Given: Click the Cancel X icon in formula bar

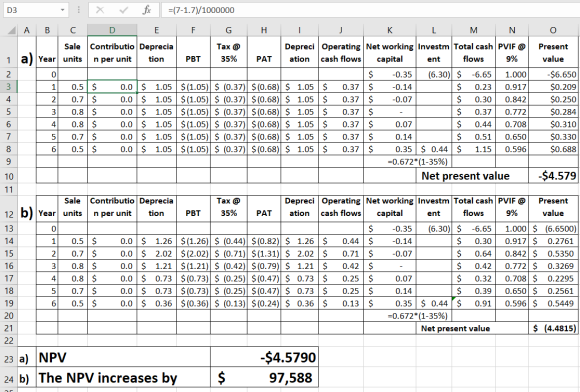Looking at the screenshot, I should coord(100,10).
